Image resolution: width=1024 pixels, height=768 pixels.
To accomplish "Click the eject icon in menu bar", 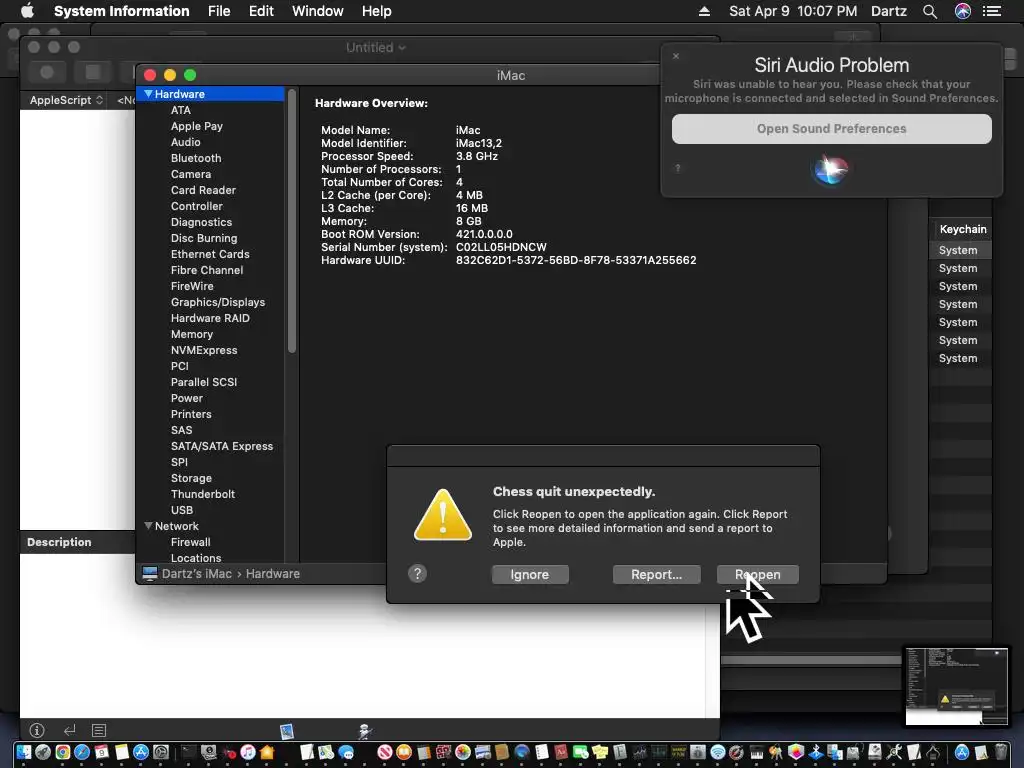I will (x=704, y=11).
